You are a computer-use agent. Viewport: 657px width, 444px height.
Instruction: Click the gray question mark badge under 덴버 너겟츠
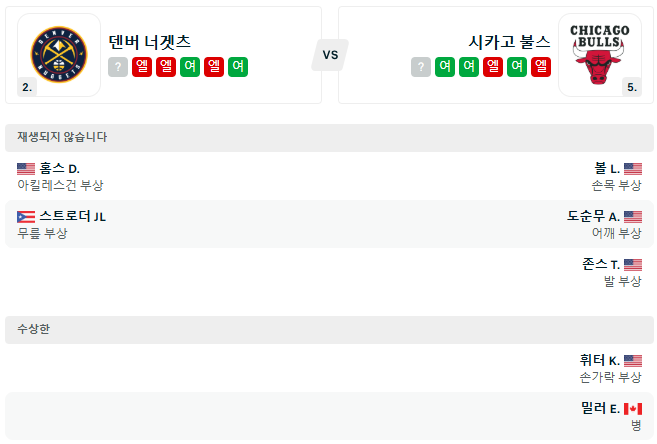click(118, 67)
